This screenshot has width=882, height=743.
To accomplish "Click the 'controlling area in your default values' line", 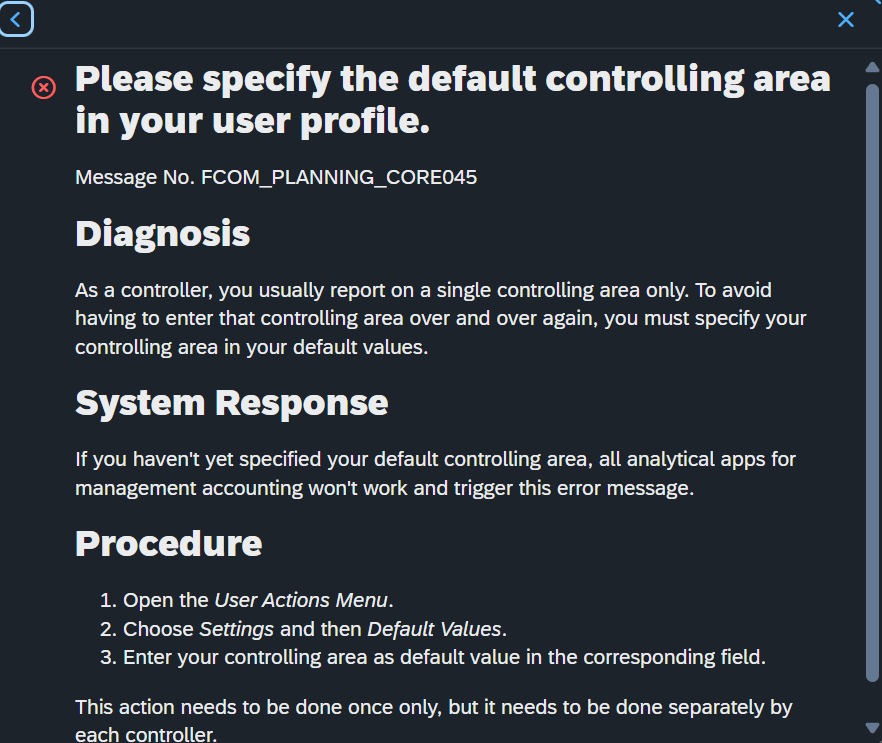I will (x=251, y=347).
